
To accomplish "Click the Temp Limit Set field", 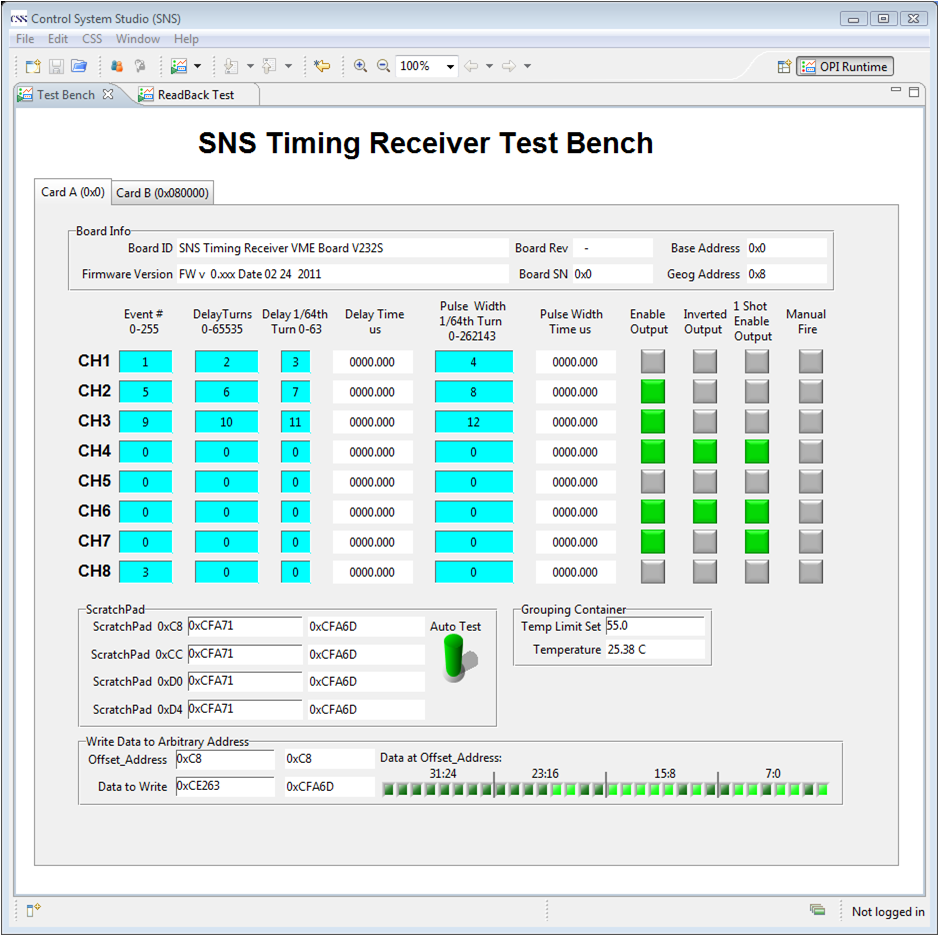I will 654,626.
